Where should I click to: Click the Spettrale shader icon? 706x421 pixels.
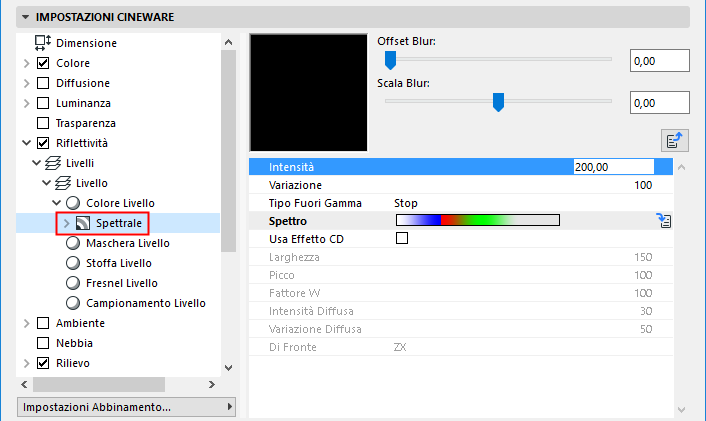click(x=82, y=223)
